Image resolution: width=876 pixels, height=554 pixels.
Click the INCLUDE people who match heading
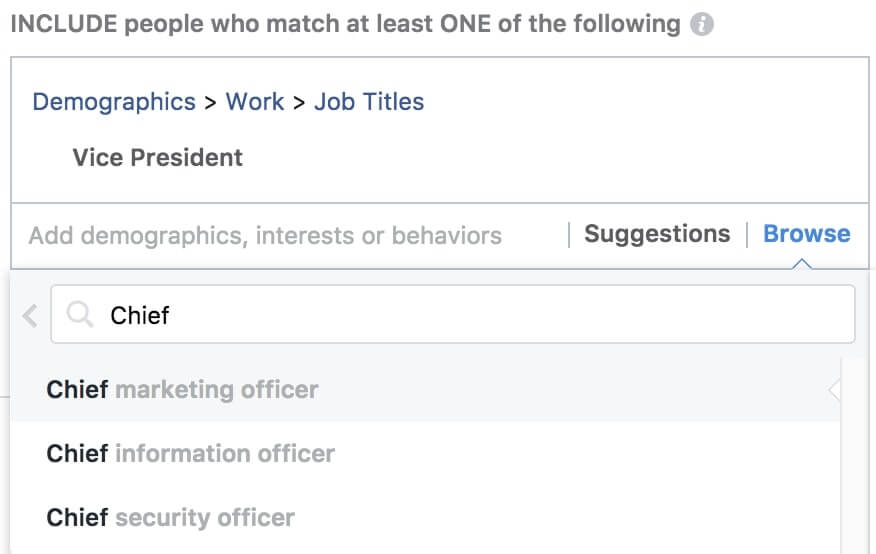click(x=345, y=25)
